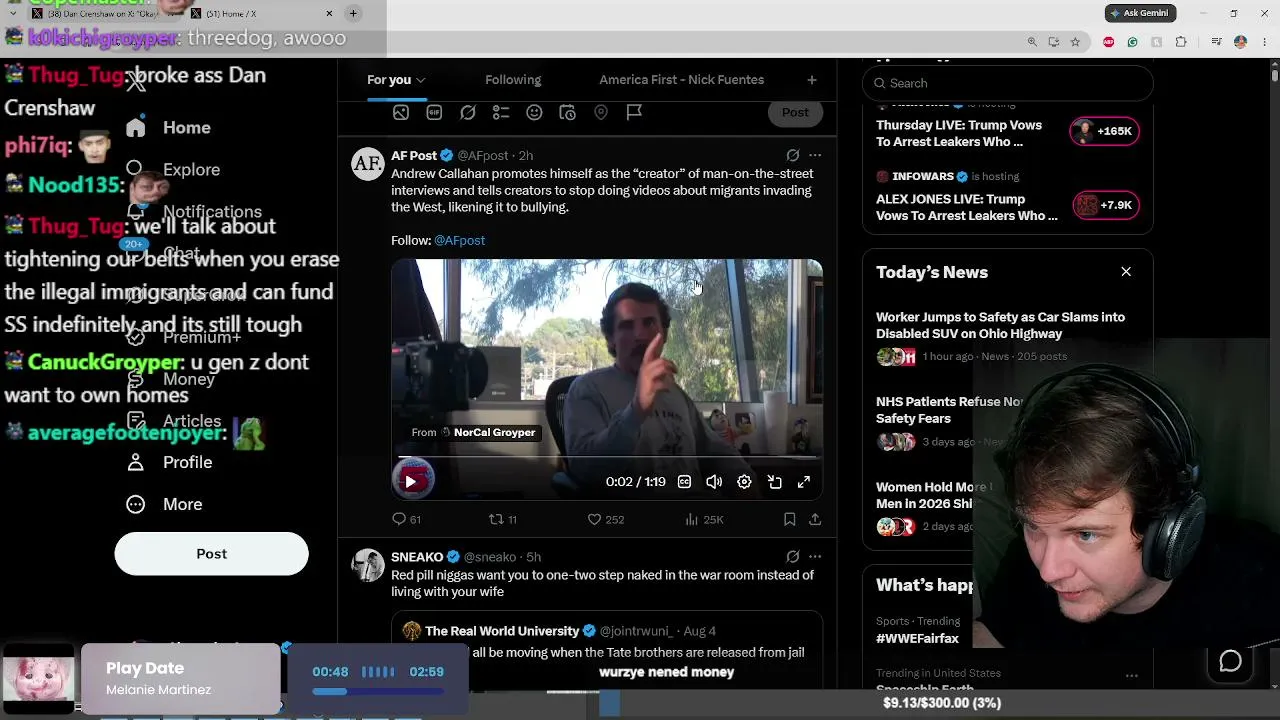Open the AF Post profile avatar
The height and width of the screenshot is (720, 1280).
point(368,164)
